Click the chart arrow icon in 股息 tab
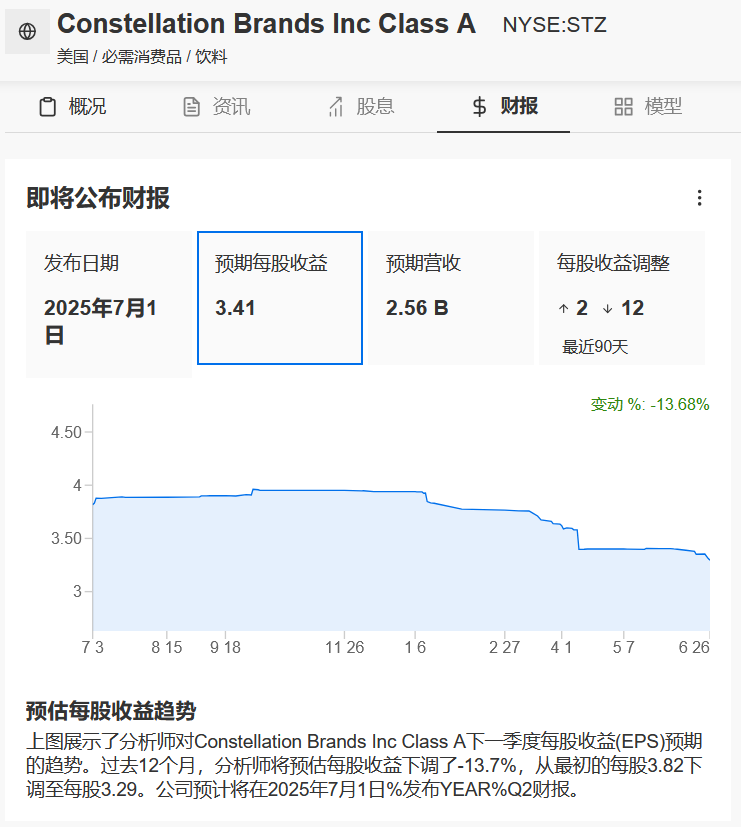Screen dimensions: 741x827 pos(335,107)
